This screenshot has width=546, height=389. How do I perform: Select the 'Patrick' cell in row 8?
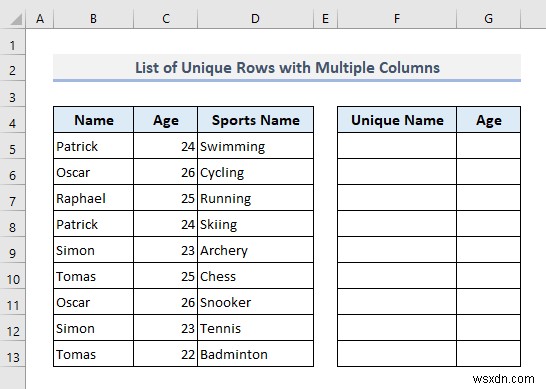pos(93,224)
